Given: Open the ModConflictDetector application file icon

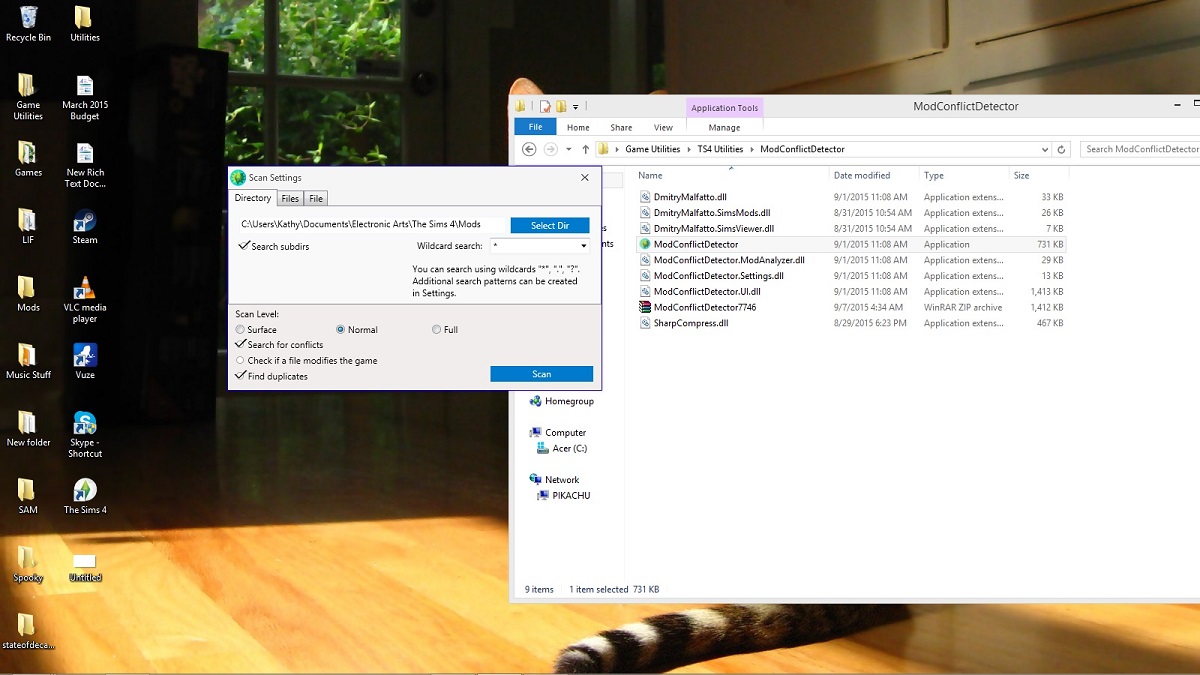Looking at the screenshot, I should coord(645,244).
